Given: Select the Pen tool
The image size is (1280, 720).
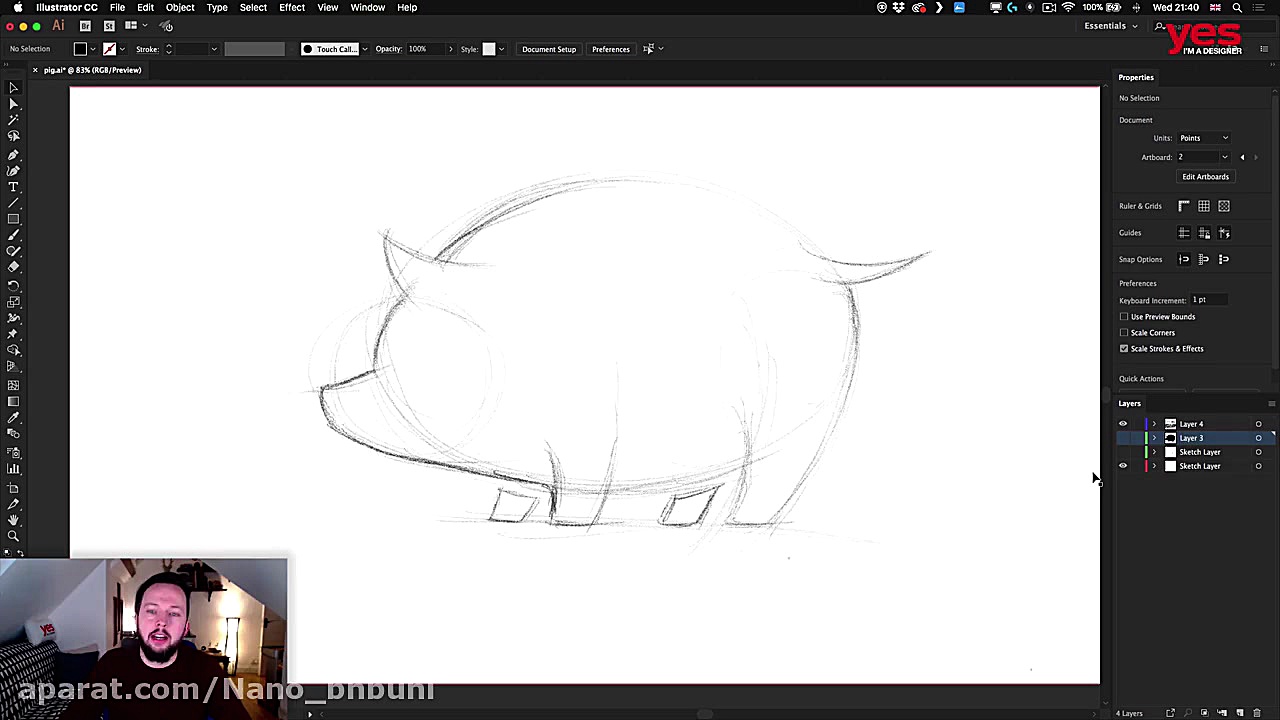Looking at the screenshot, I should coord(14,155).
